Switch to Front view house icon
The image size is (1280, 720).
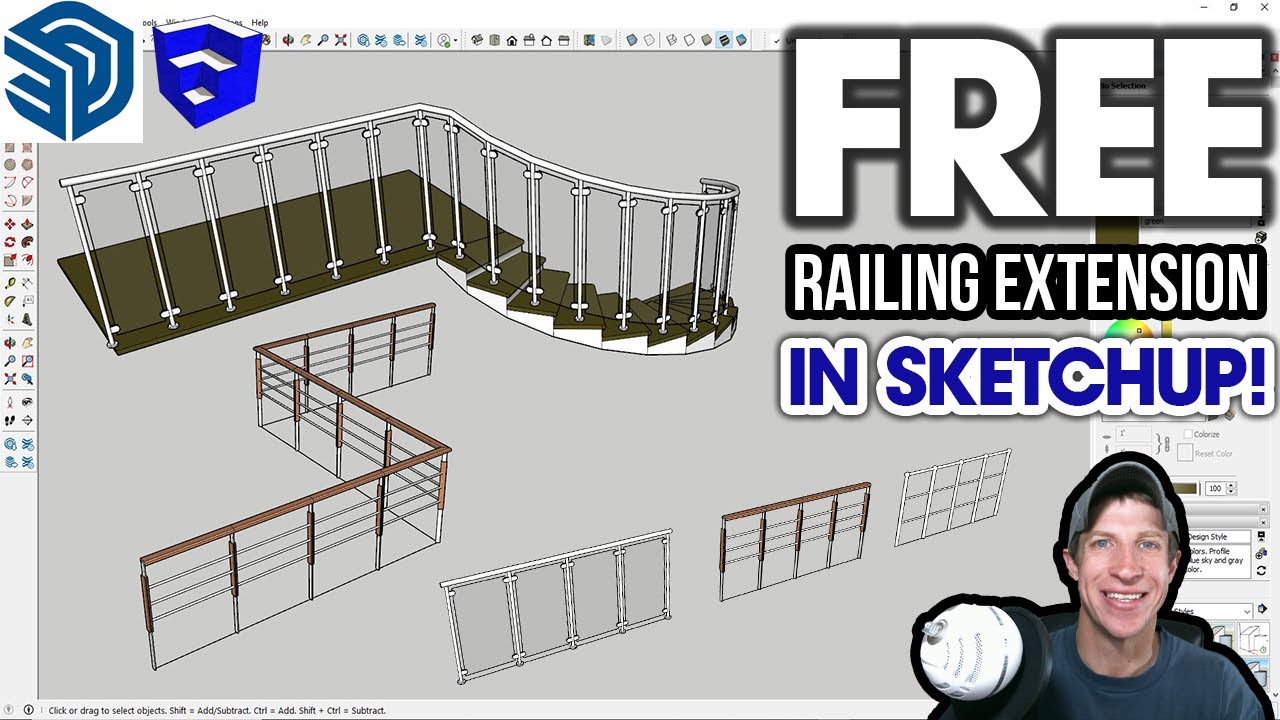(512, 40)
